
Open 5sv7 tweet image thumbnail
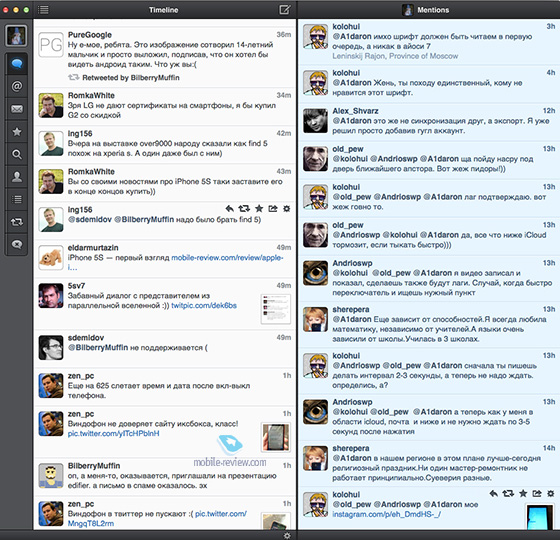pos(275,309)
